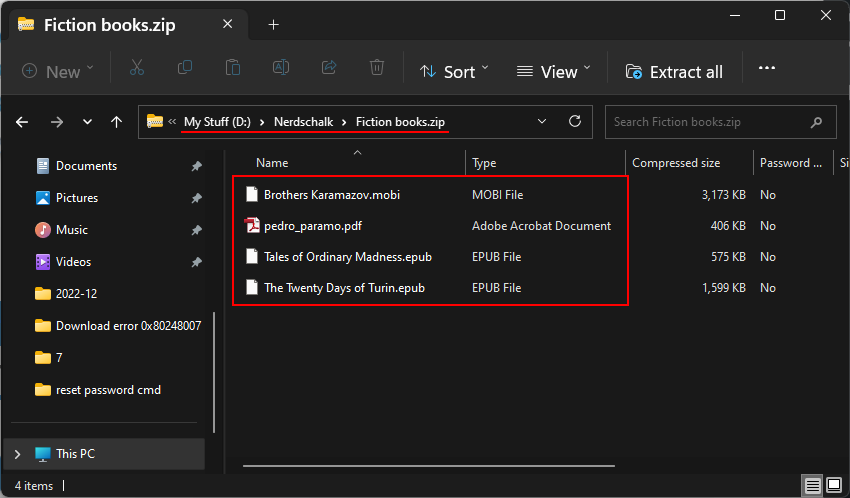
Task: Switch to details view in status bar
Action: tap(814, 486)
